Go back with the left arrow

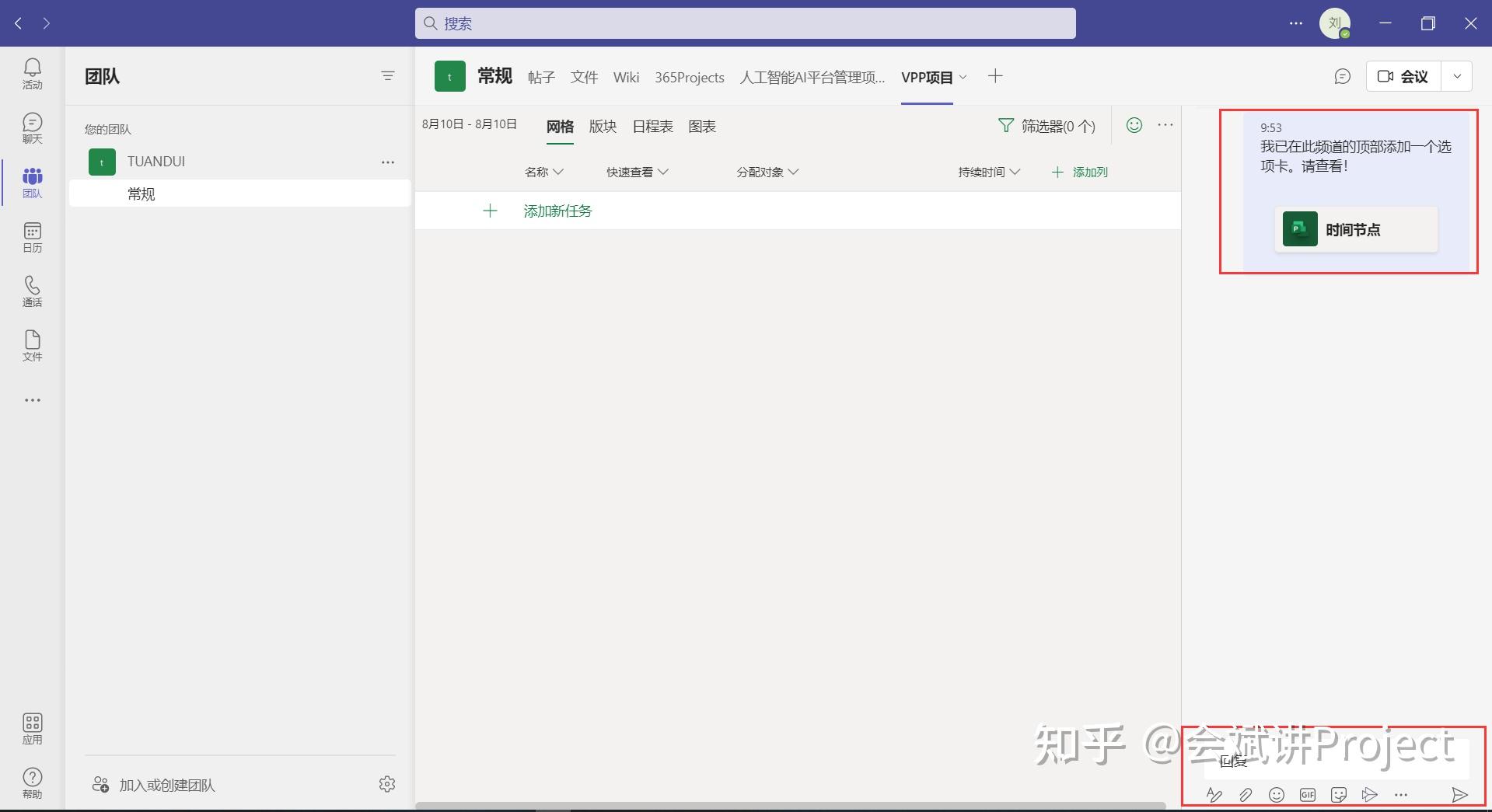pos(19,23)
